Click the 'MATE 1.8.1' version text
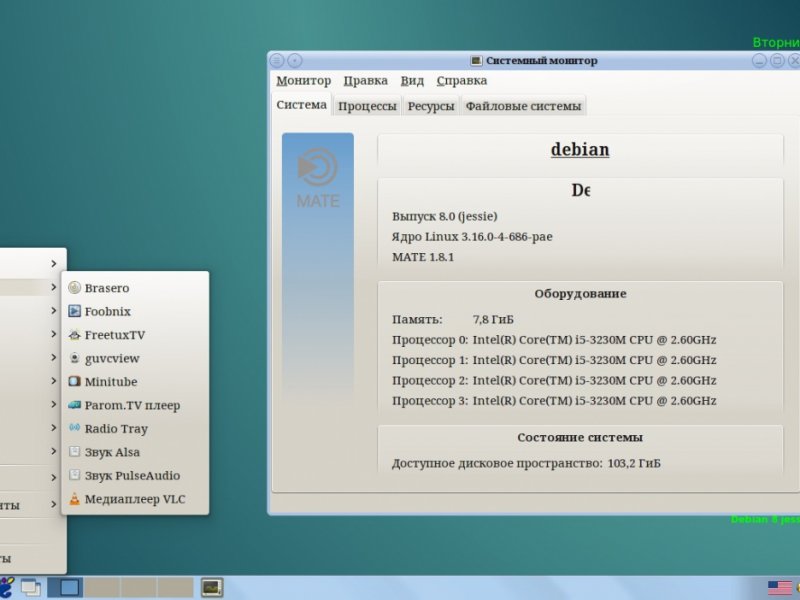This screenshot has width=800, height=600. coord(422,257)
